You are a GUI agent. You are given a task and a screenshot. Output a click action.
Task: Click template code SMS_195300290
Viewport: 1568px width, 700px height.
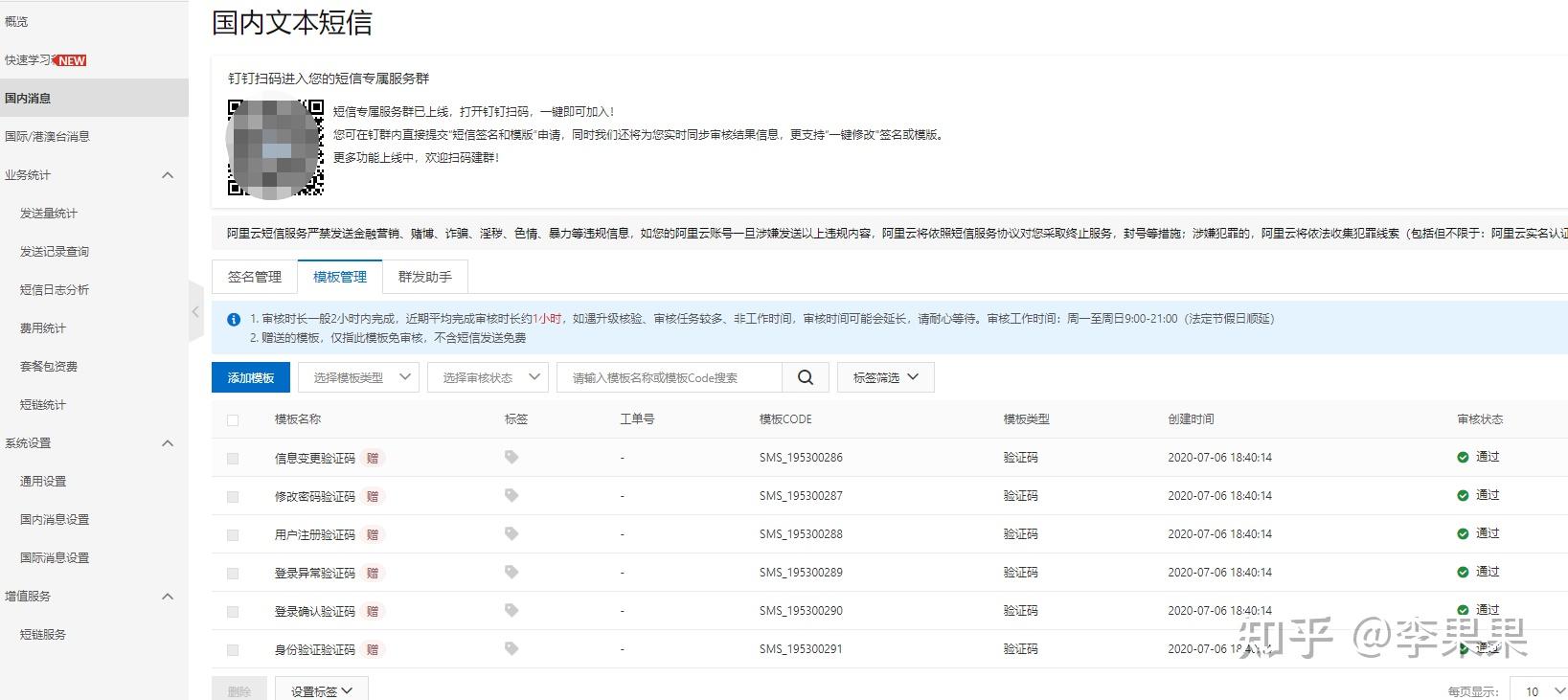point(801,611)
